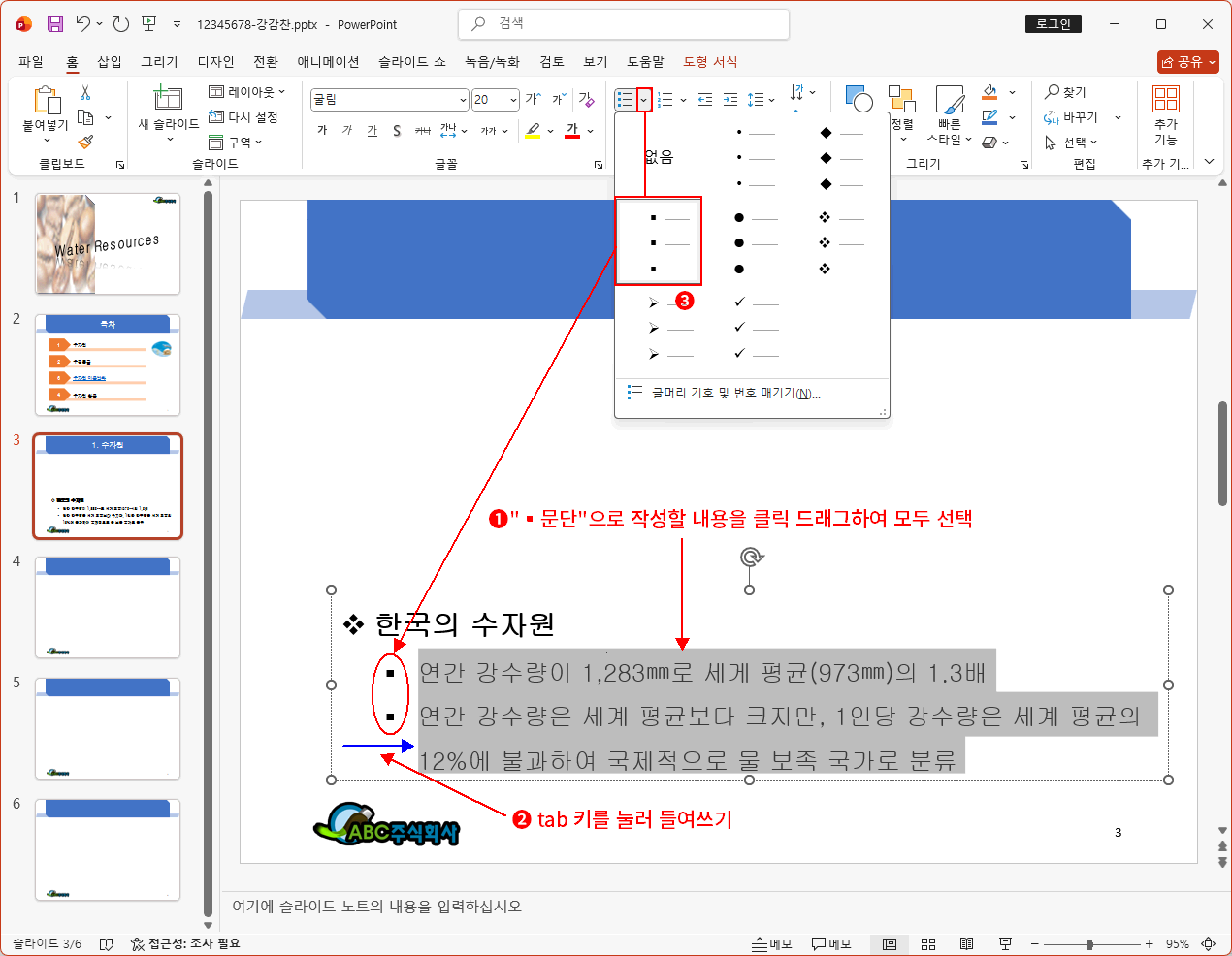Click the Decrease Indent icon
The width and height of the screenshot is (1232, 956).
[x=705, y=99]
